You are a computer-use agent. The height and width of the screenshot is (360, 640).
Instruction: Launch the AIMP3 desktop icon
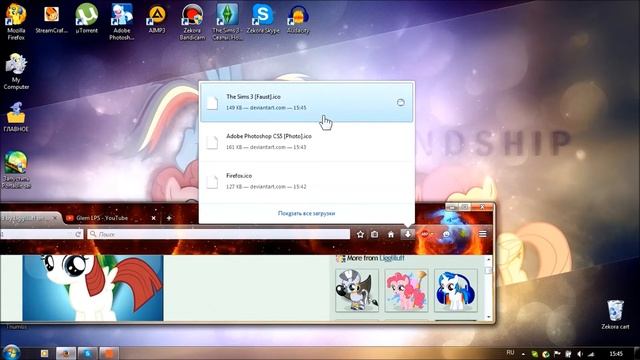tap(157, 19)
